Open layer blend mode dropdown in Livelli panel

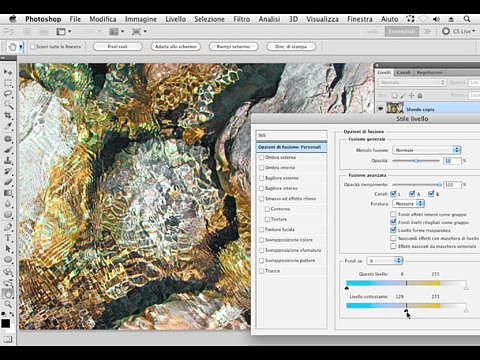tap(412, 82)
